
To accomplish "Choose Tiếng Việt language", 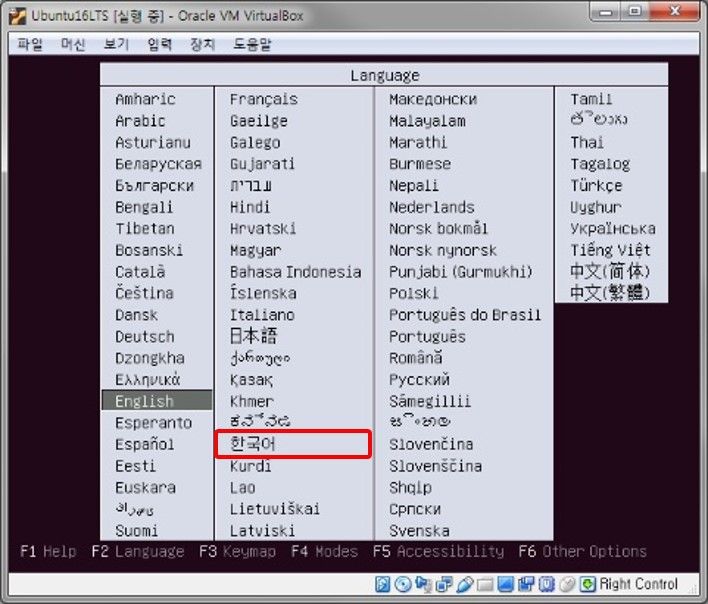I will pos(611,250).
